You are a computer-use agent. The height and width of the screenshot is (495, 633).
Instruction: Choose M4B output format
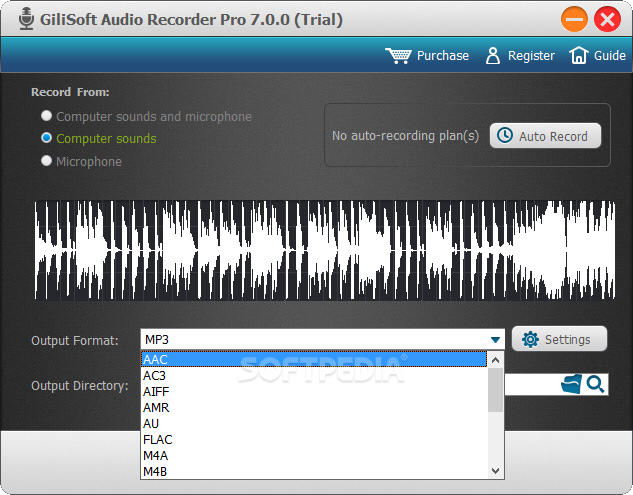[314, 471]
